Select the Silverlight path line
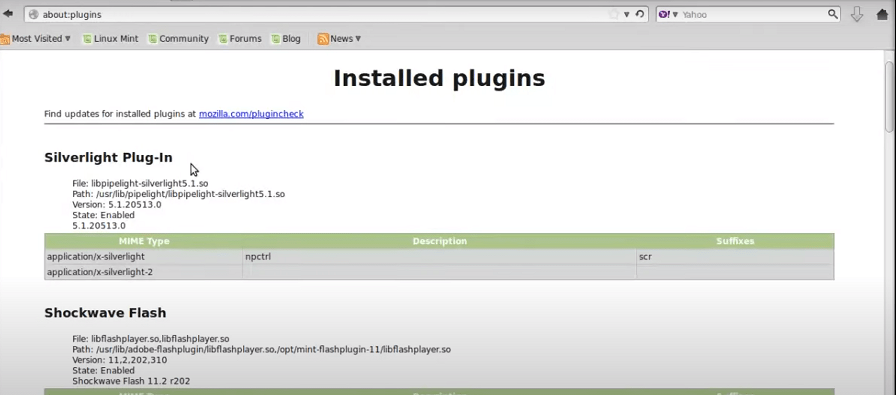The height and width of the screenshot is (395, 896). coord(178,194)
